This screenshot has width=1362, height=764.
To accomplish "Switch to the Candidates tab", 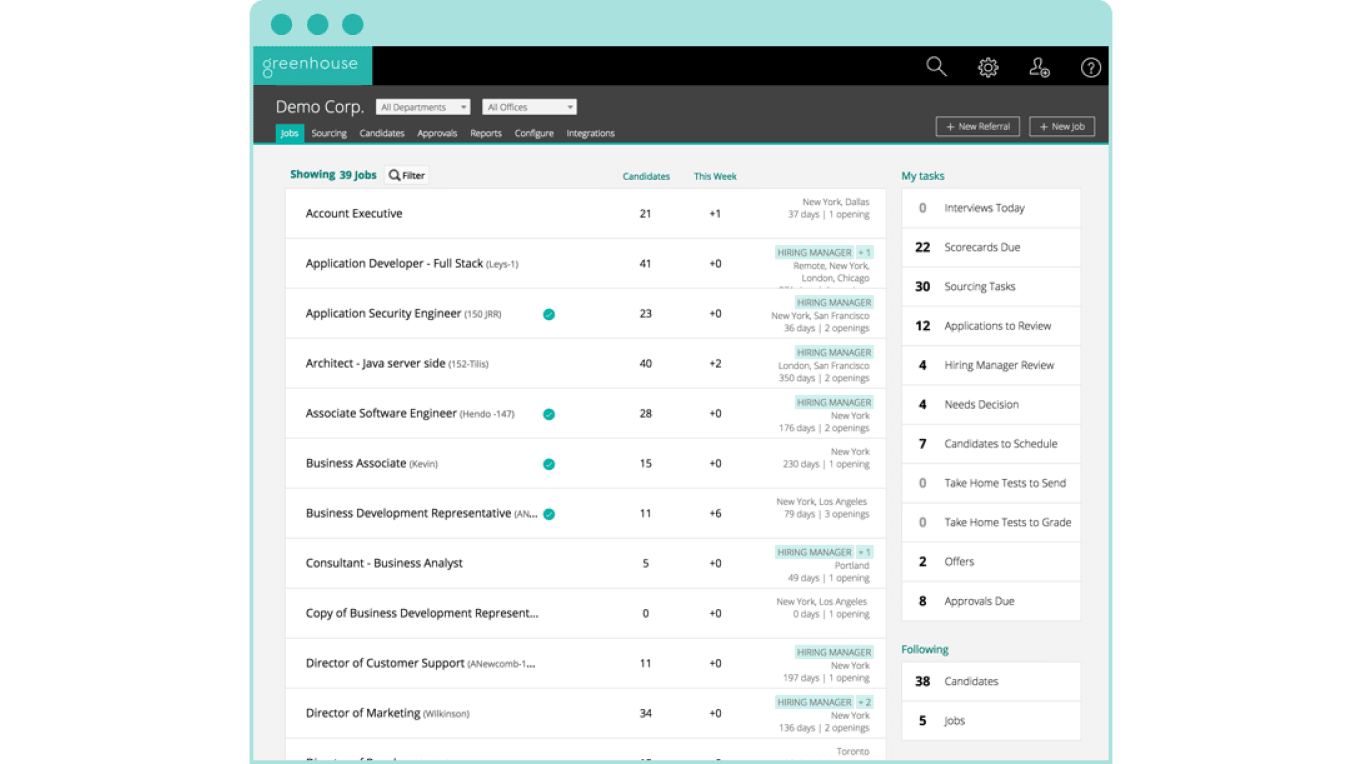I will coord(382,133).
